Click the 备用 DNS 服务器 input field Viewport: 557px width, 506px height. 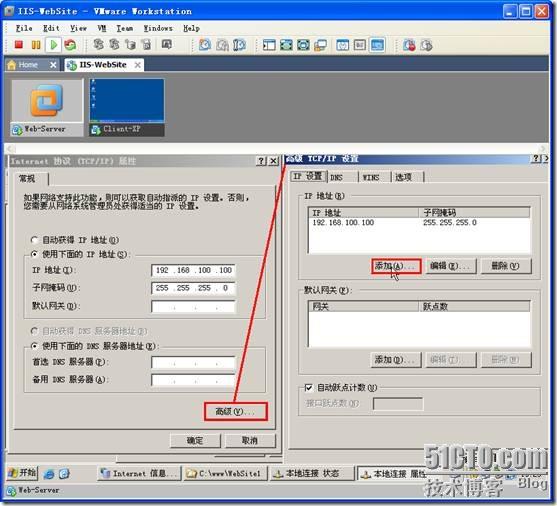(193, 380)
